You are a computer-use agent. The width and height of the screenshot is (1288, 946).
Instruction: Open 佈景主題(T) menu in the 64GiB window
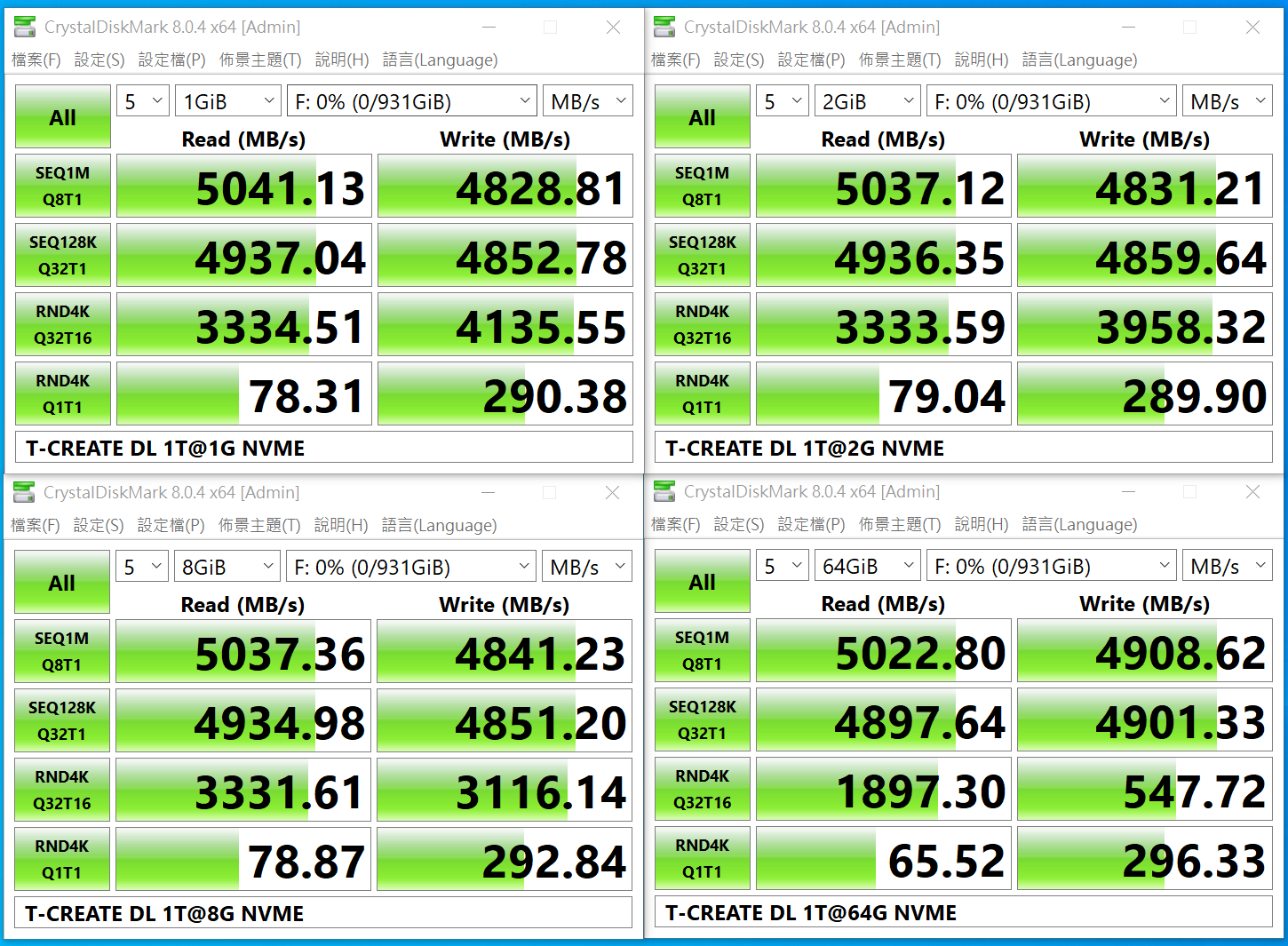(900, 524)
